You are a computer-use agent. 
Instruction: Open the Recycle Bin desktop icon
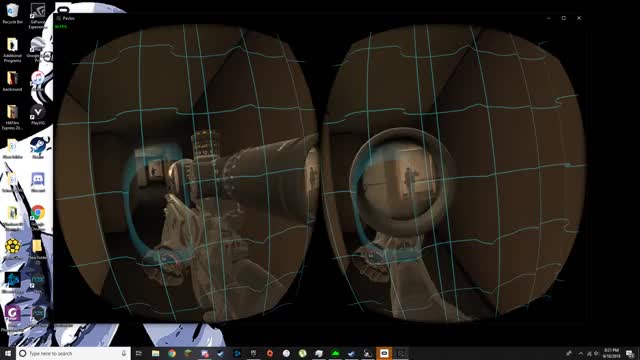pos(12,13)
